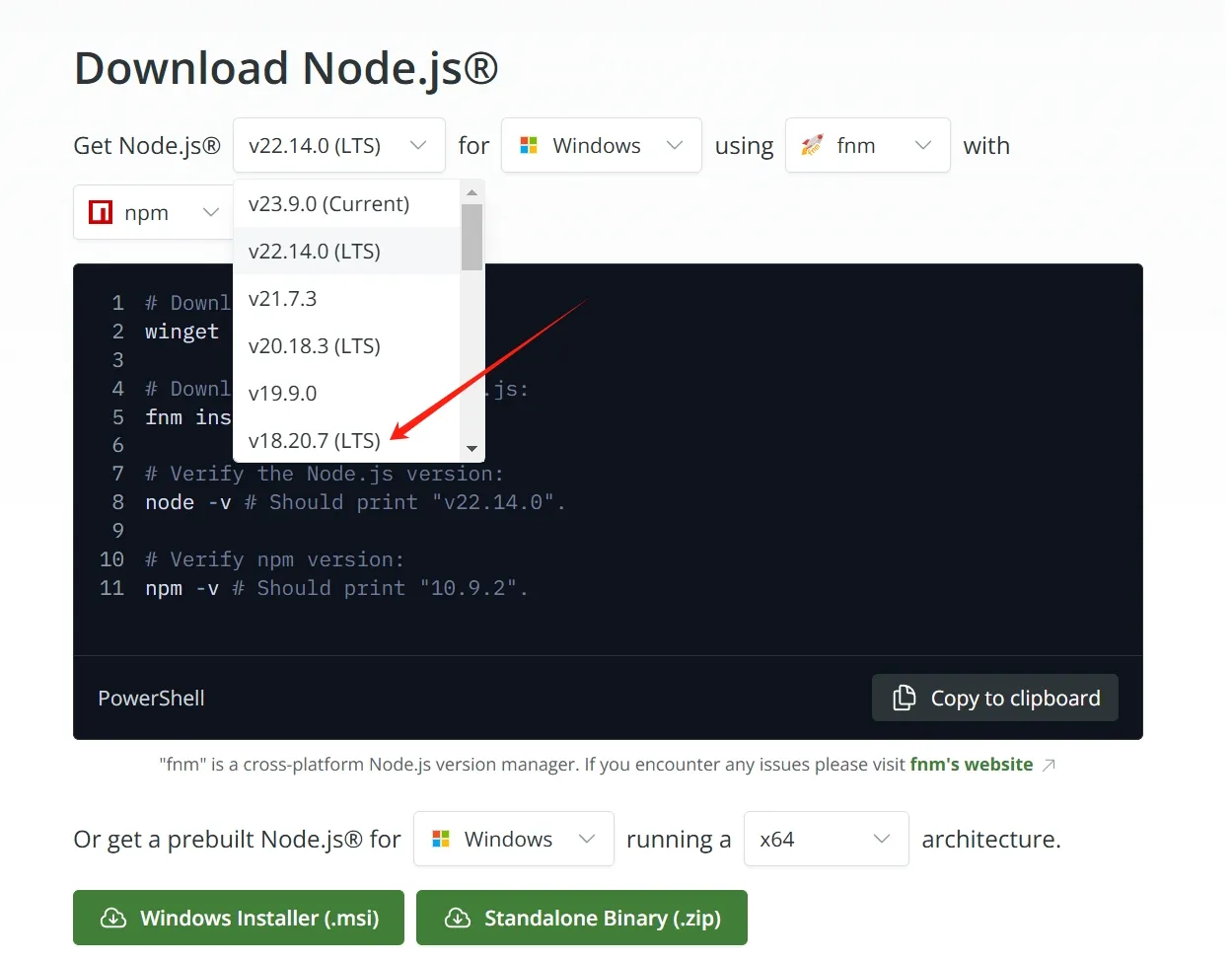Click the rocket fnm icon
The image size is (1232, 960).
pyautogui.click(x=812, y=145)
